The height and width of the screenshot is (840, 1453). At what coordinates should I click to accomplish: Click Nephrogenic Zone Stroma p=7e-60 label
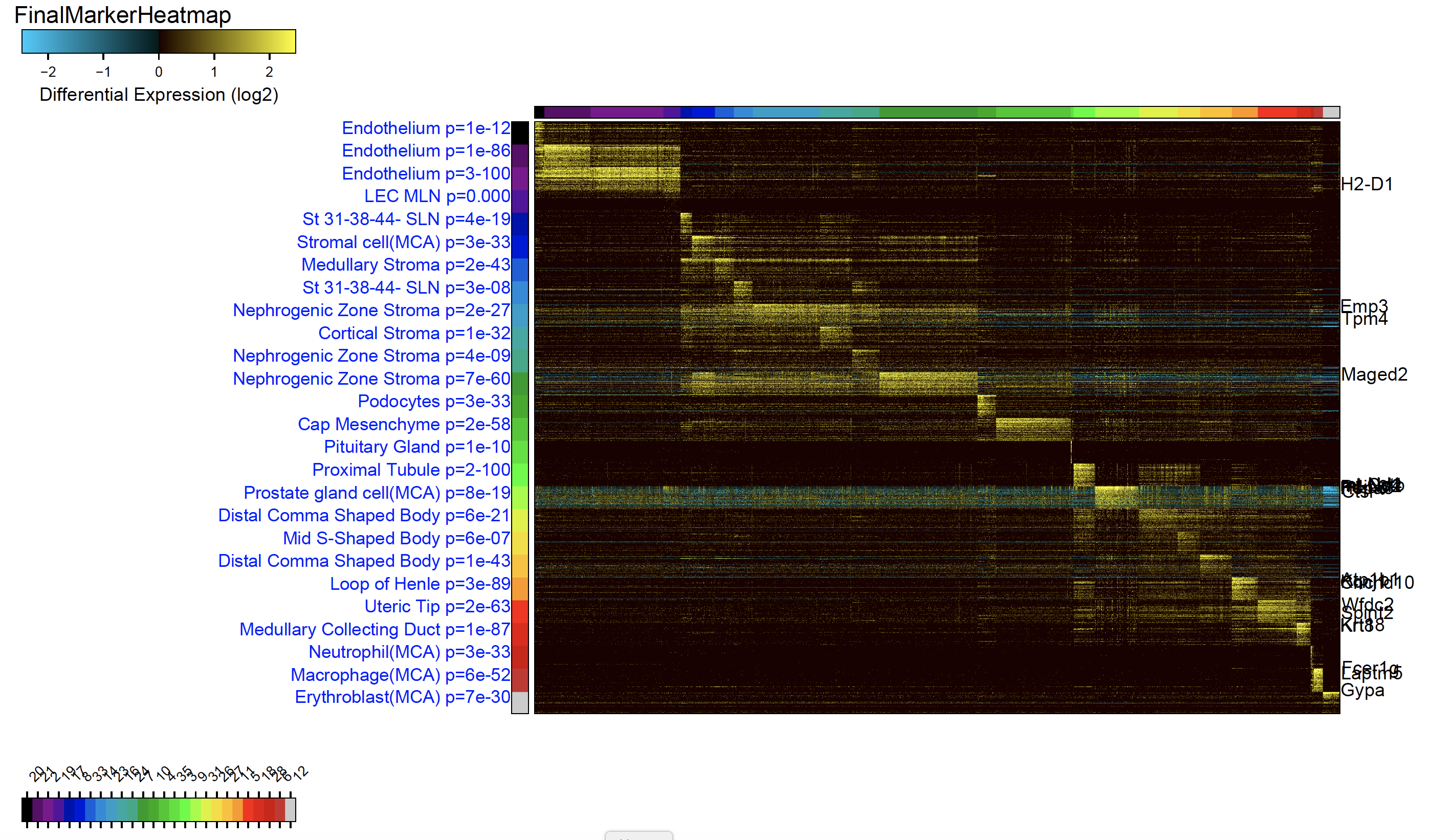pyautogui.click(x=371, y=379)
